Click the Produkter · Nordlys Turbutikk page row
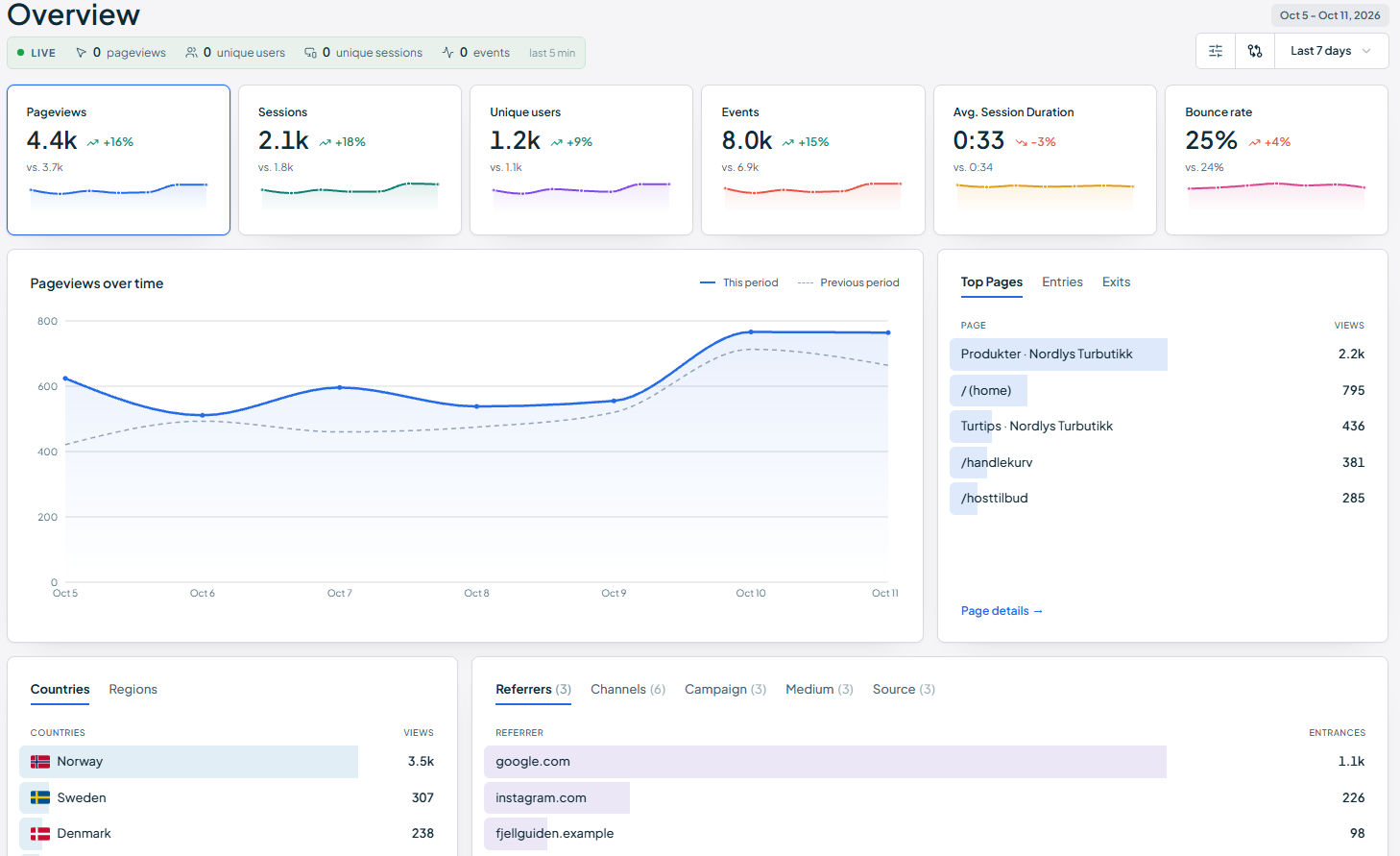Viewport: 1400px width, 856px height. [1163, 355]
